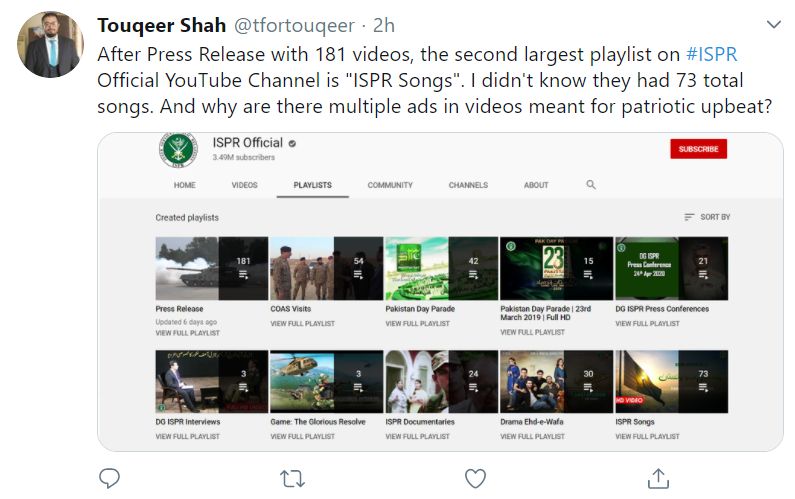Open the Press Release playlist thumbnail
Viewport: 795px width, 499px height.
coord(212,268)
